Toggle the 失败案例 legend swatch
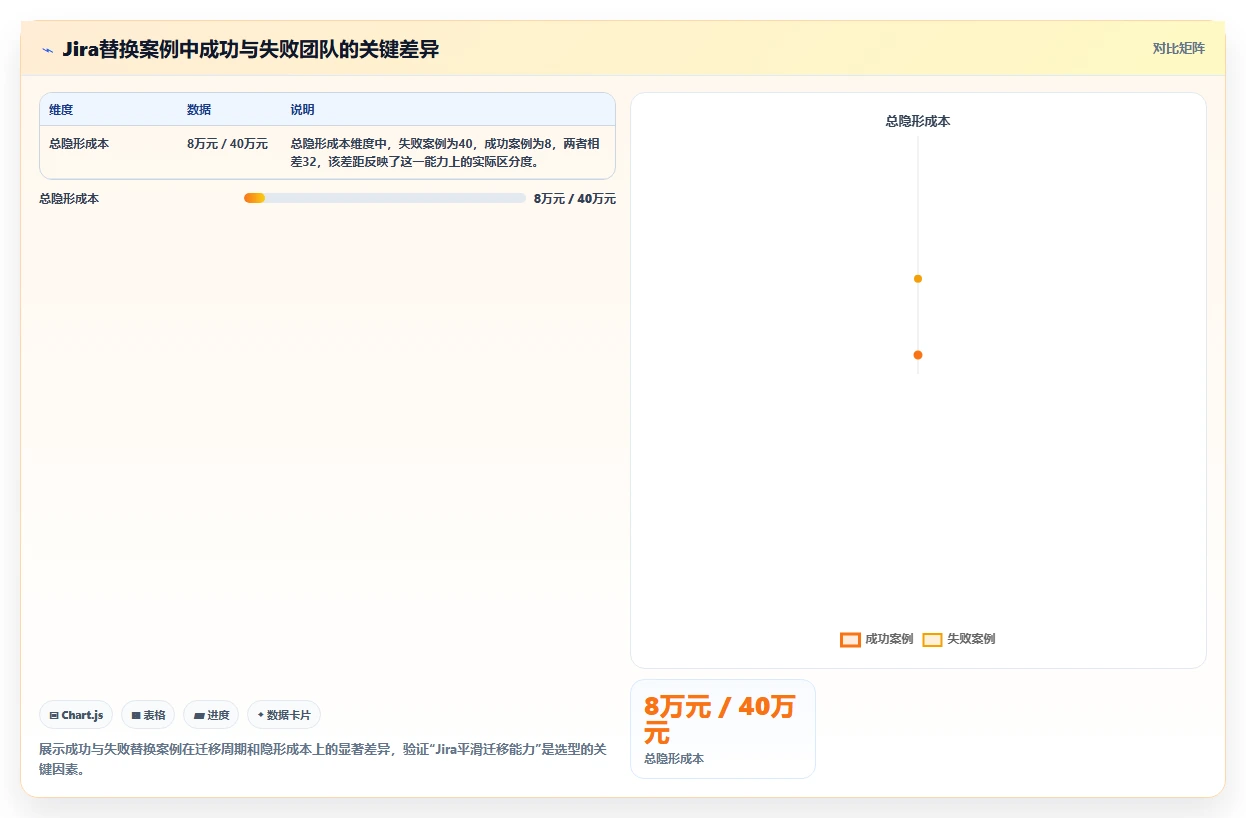 pos(932,640)
